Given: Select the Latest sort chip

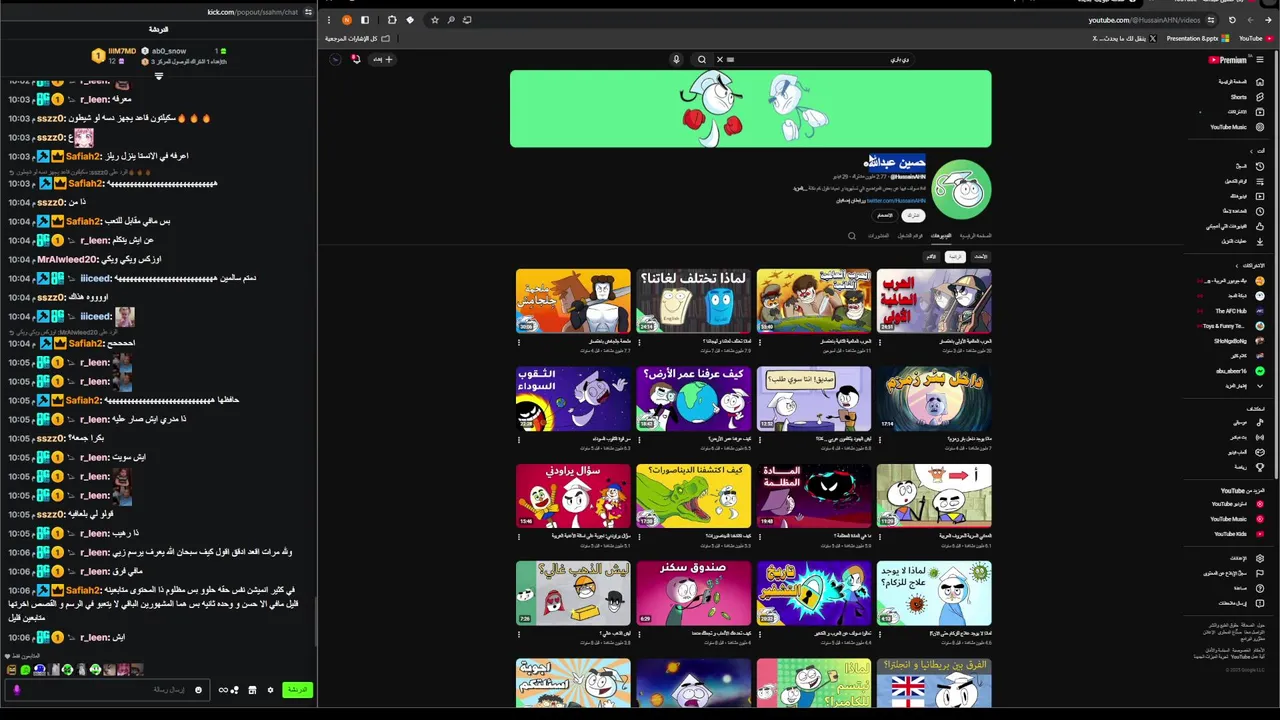Looking at the screenshot, I should click(981, 257).
